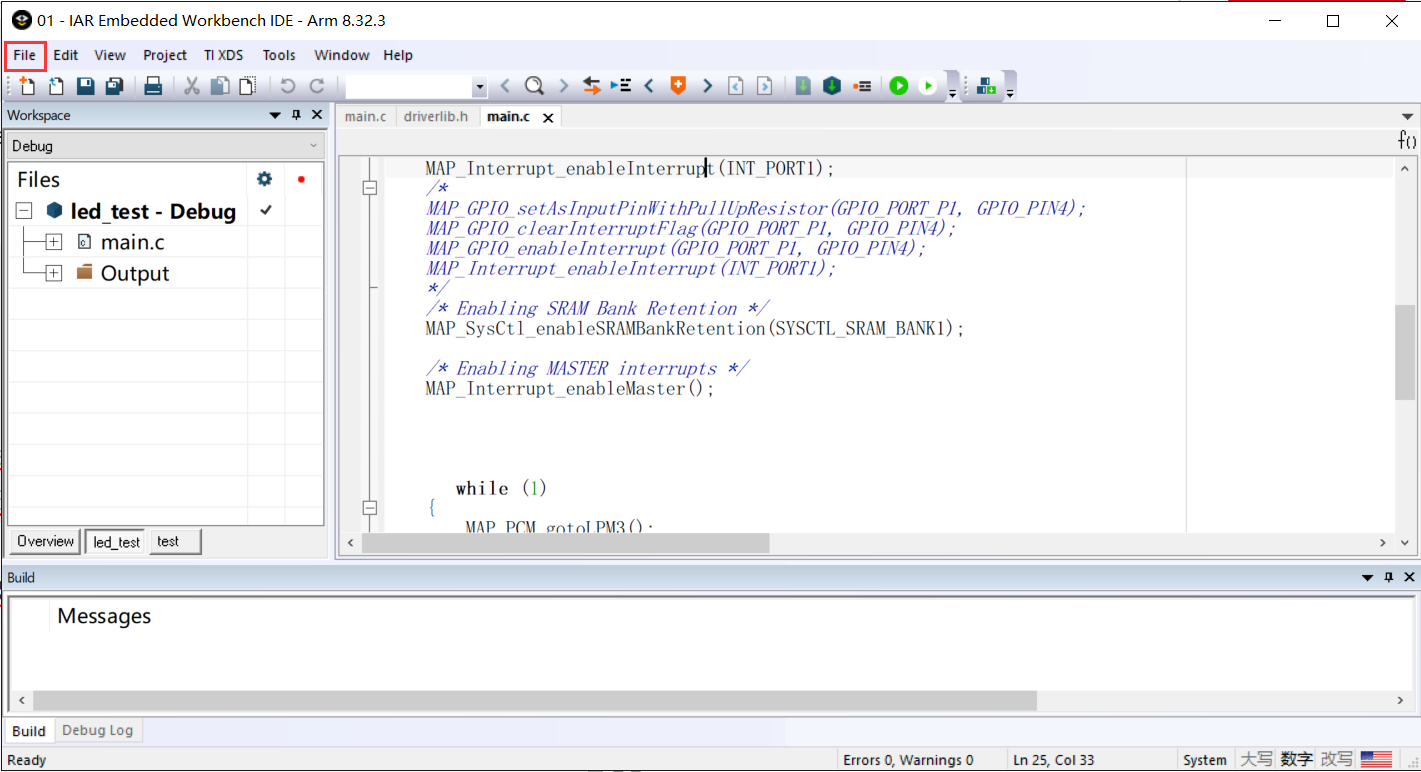
Task: Cut the selected text
Action: pyautogui.click(x=191, y=86)
